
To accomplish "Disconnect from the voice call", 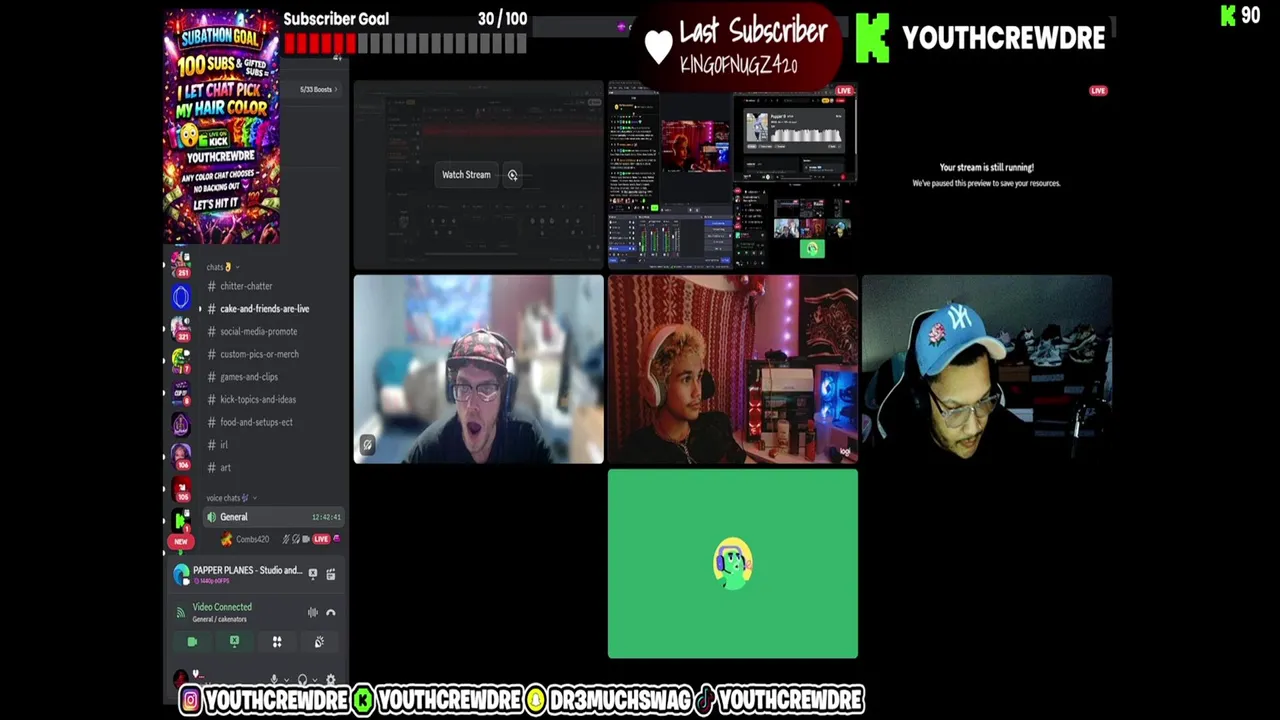I will click(331, 612).
